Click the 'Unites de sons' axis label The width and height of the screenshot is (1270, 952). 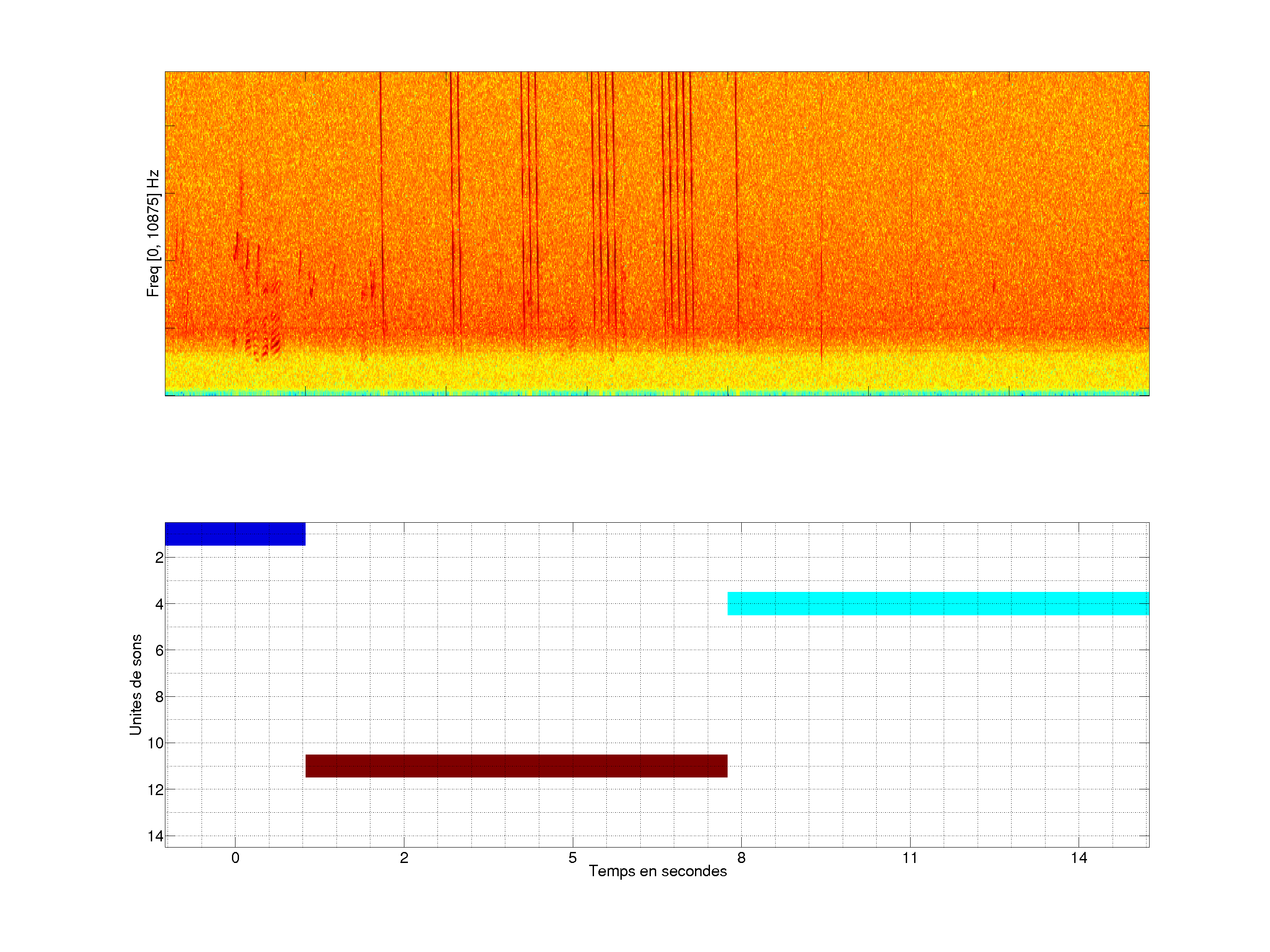(x=135, y=684)
